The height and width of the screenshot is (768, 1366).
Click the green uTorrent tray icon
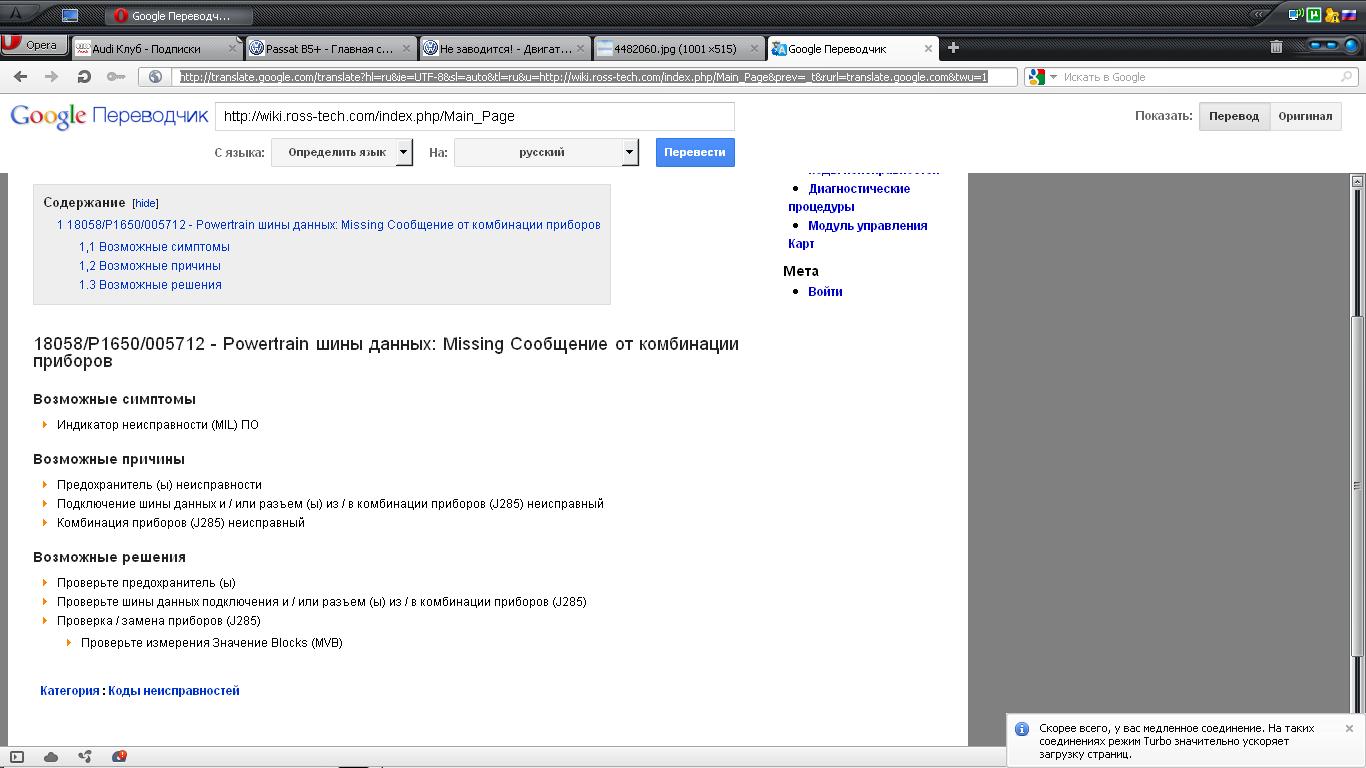[1314, 15]
